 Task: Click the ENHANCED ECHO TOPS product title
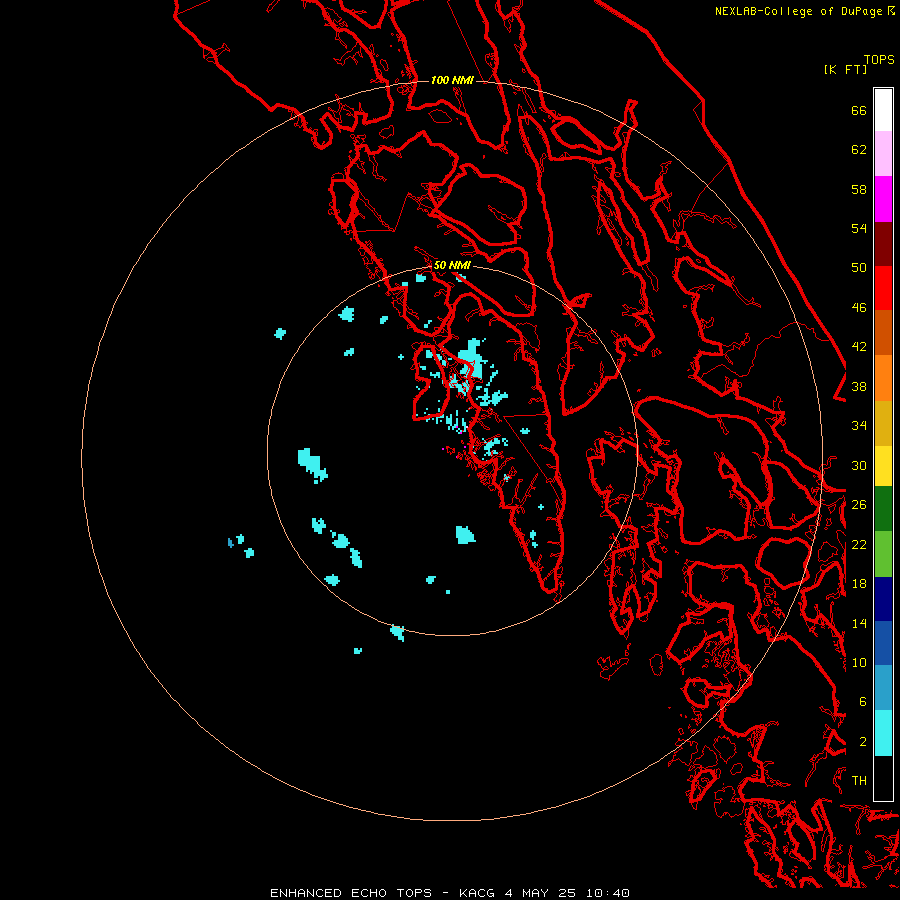[x=351, y=893]
